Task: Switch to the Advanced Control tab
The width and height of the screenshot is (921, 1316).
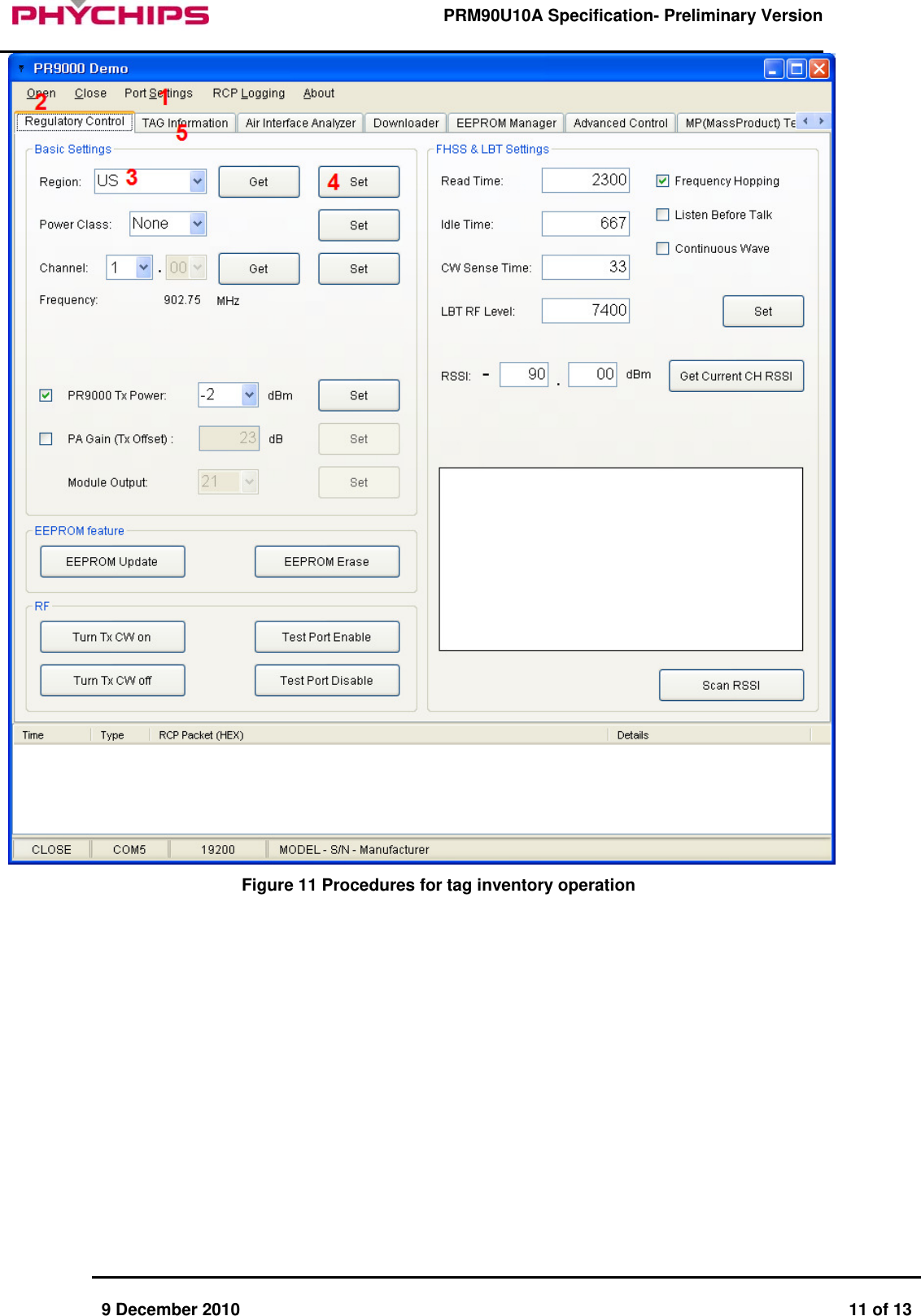Action: (620, 123)
